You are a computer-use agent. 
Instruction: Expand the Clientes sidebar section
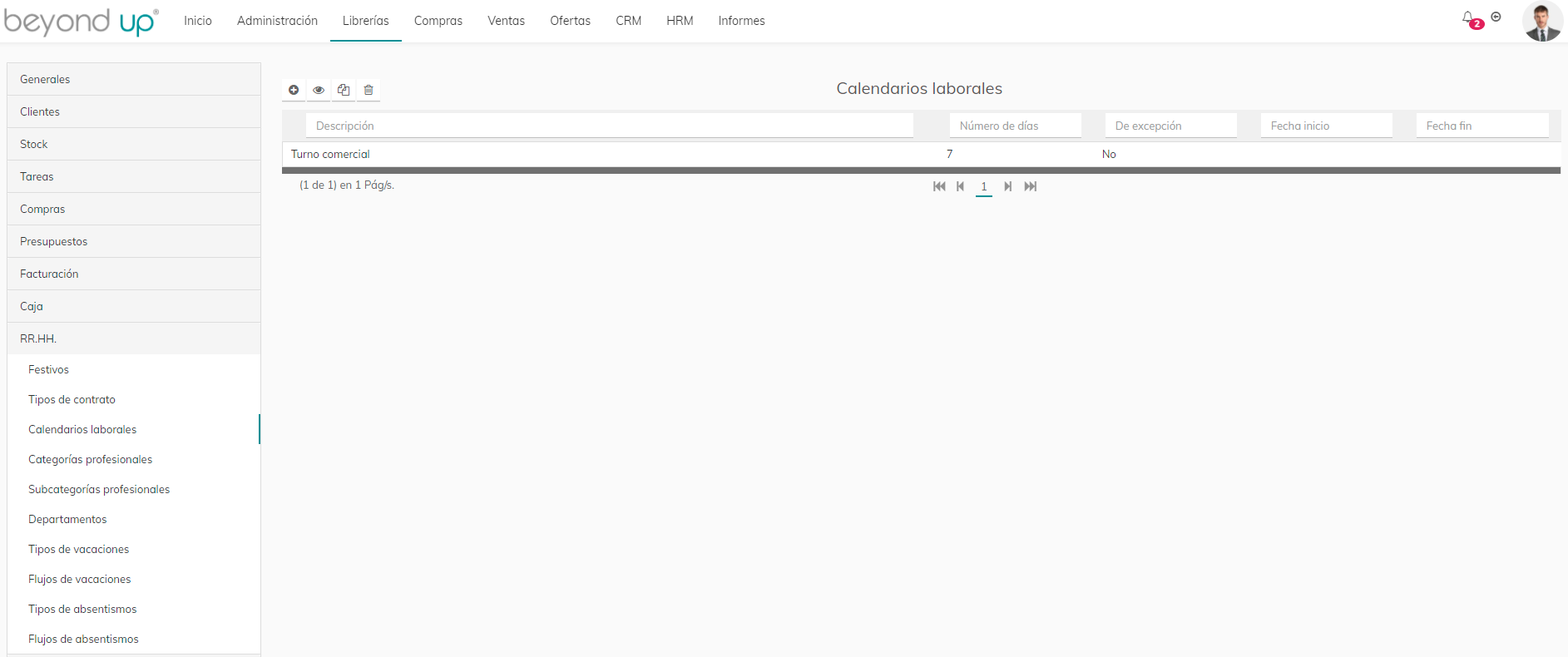134,111
